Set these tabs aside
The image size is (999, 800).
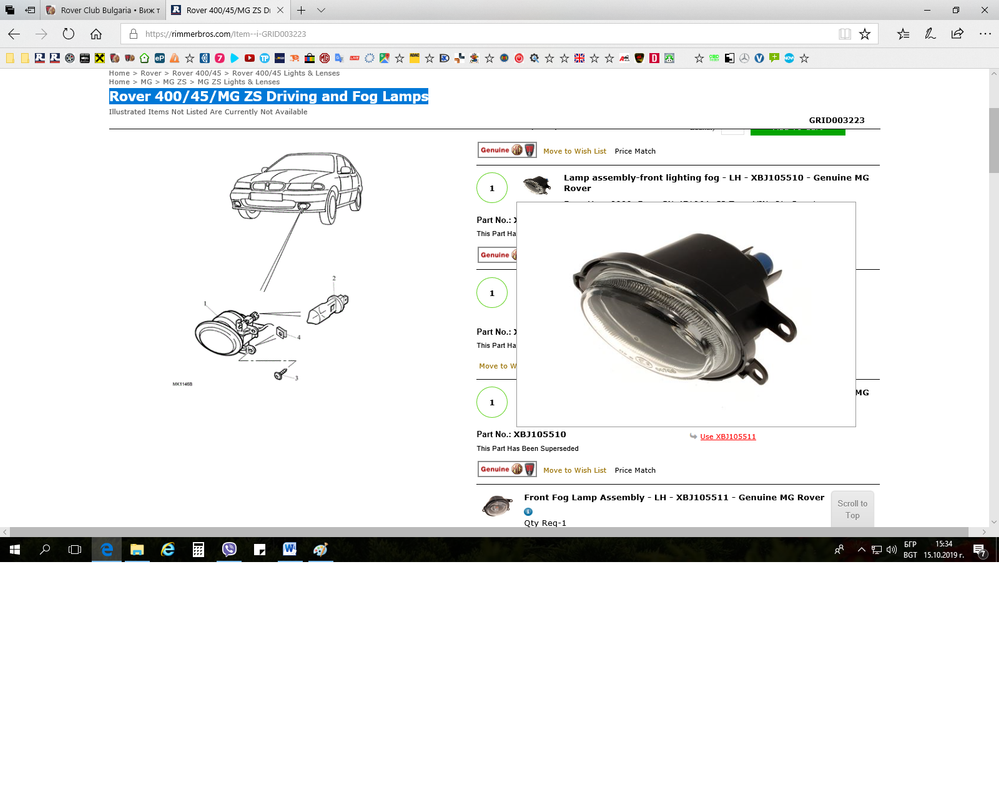[30, 10]
